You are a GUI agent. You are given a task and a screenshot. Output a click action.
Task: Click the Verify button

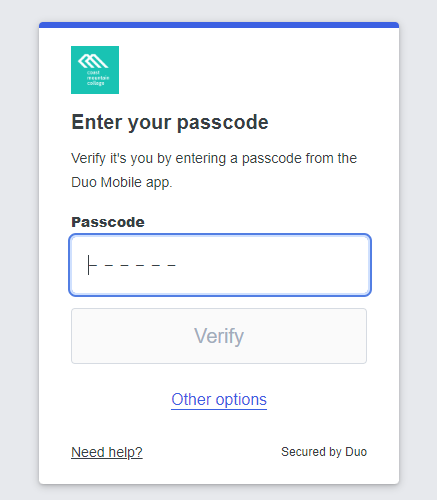tap(219, 336)
